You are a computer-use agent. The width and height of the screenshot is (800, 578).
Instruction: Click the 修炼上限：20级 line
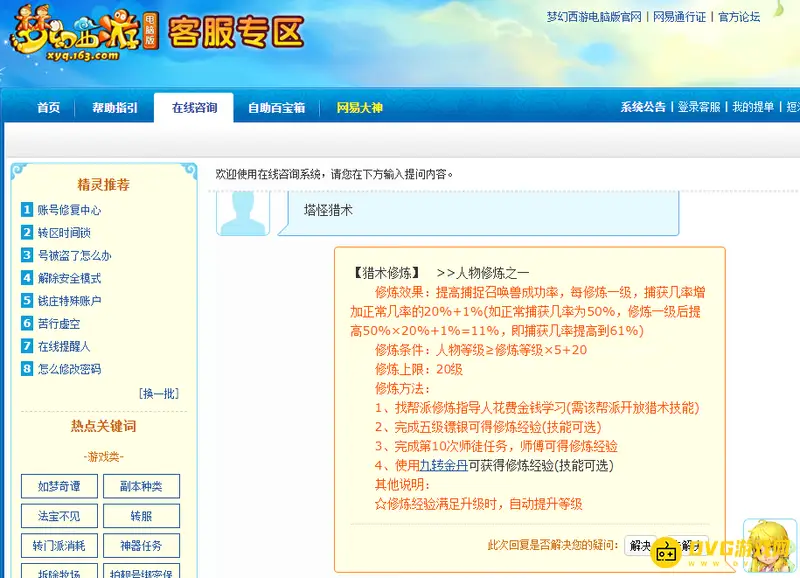point(419,369)
